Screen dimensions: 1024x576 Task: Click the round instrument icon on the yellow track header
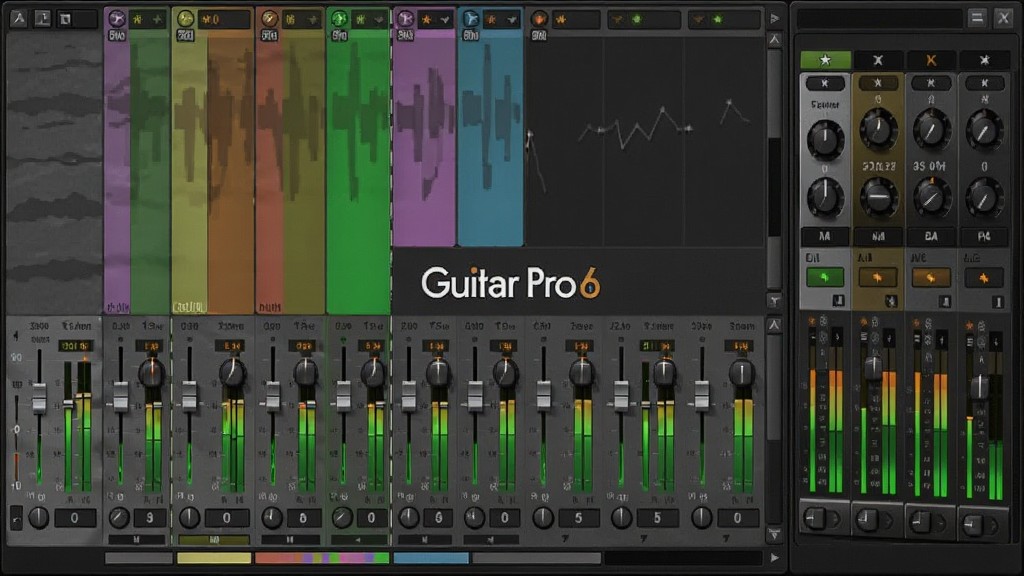tap(185, 19)
